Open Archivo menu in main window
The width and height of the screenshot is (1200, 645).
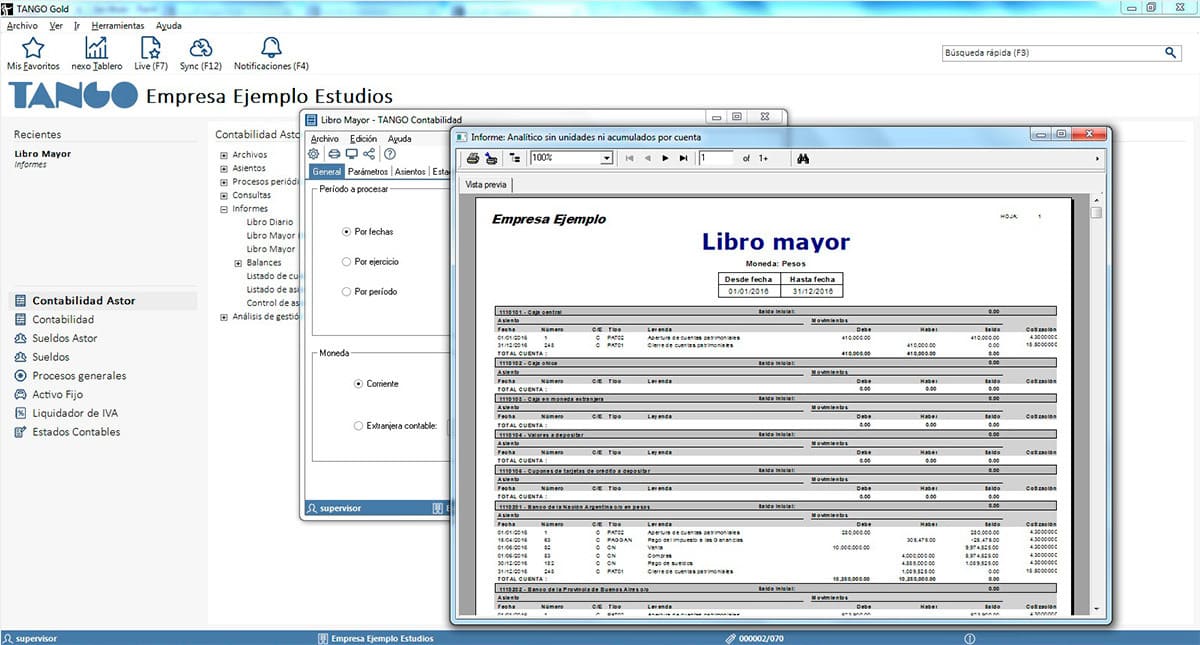(22, 25)
